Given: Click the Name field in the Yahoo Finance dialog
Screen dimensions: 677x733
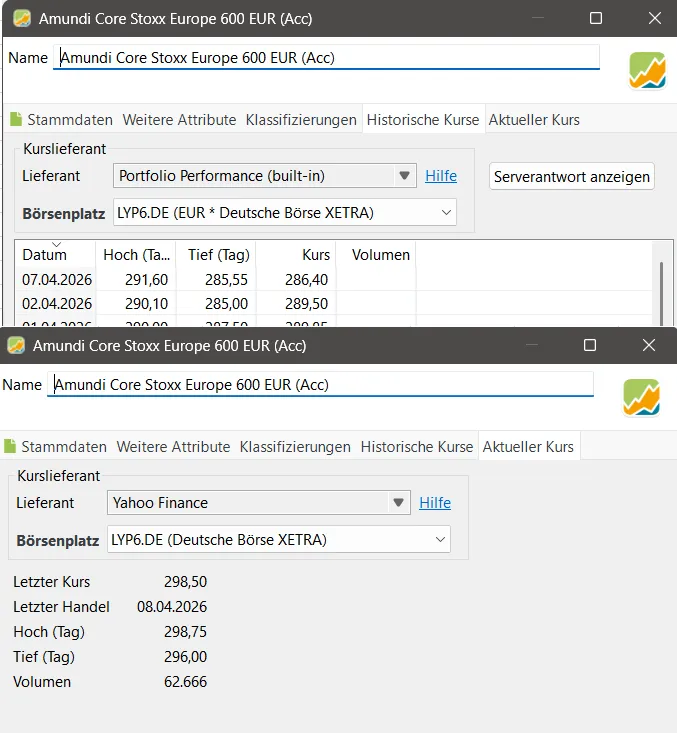Looking at the screenshot, I should click(320, 385).
